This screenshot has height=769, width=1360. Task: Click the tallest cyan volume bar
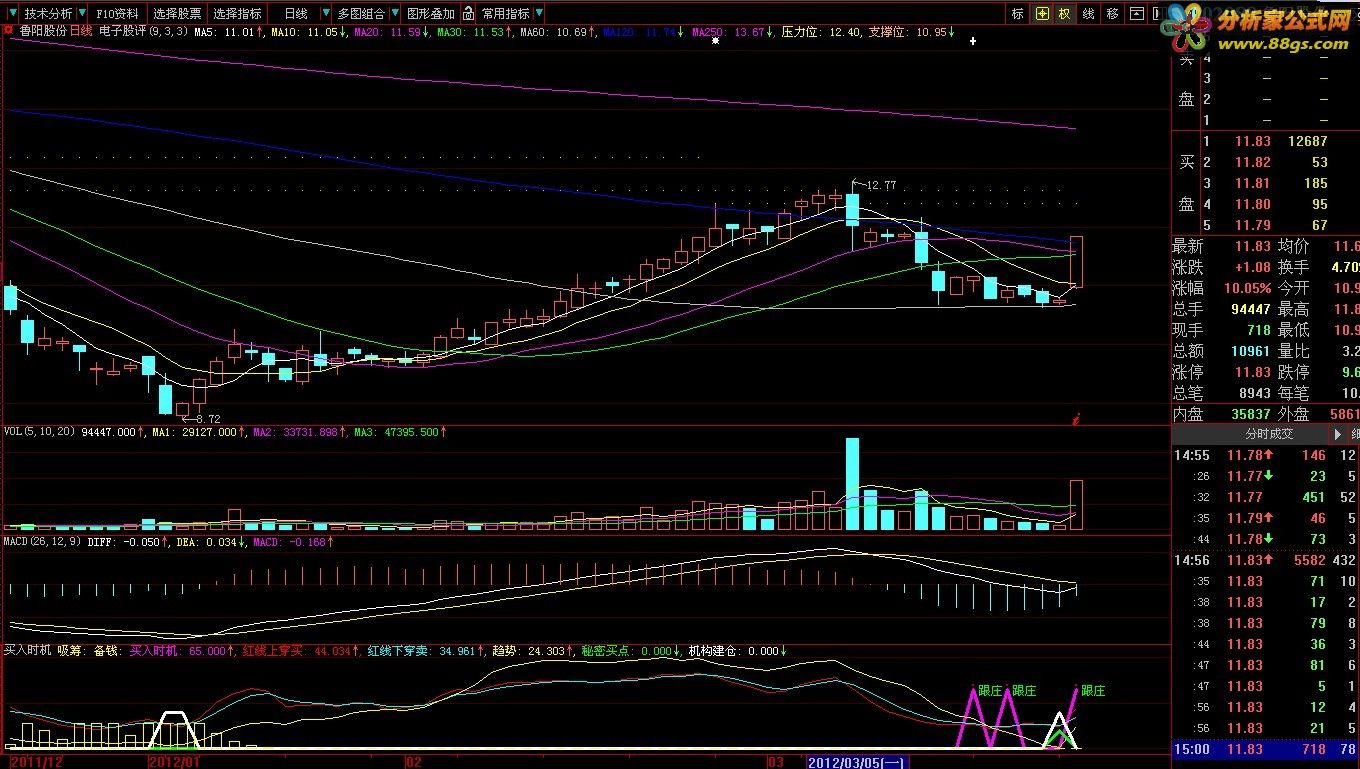pos(852,483)
